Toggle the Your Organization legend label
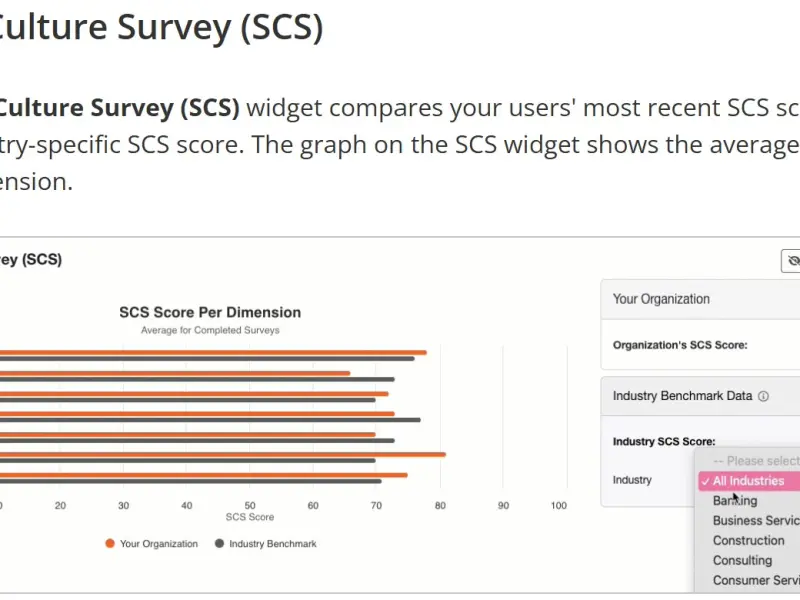Screen dimensions: 800x600 point(158,544)
